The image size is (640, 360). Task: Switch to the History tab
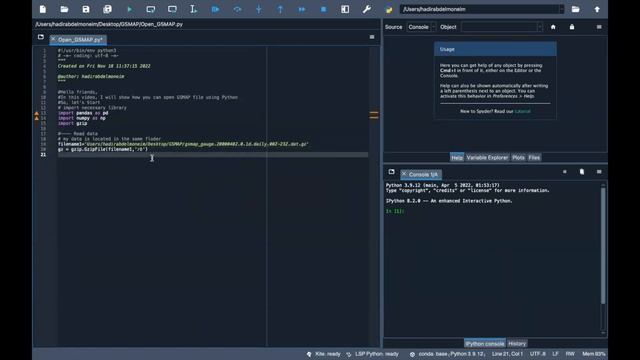click(x=517, y=344)
